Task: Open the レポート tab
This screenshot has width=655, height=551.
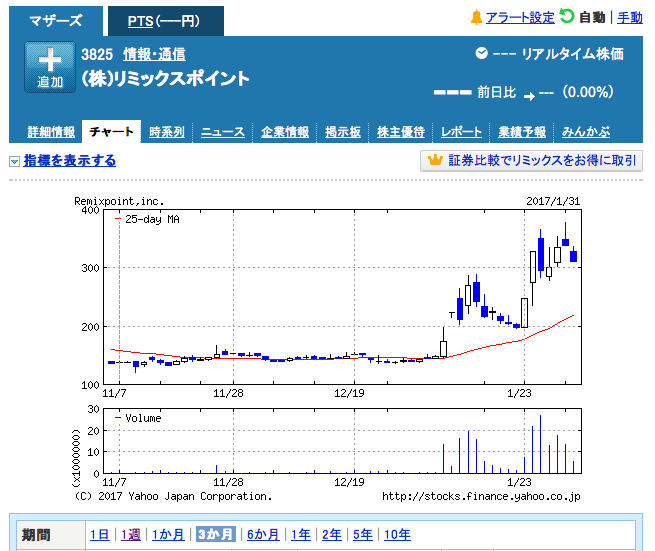Action: 461,132
